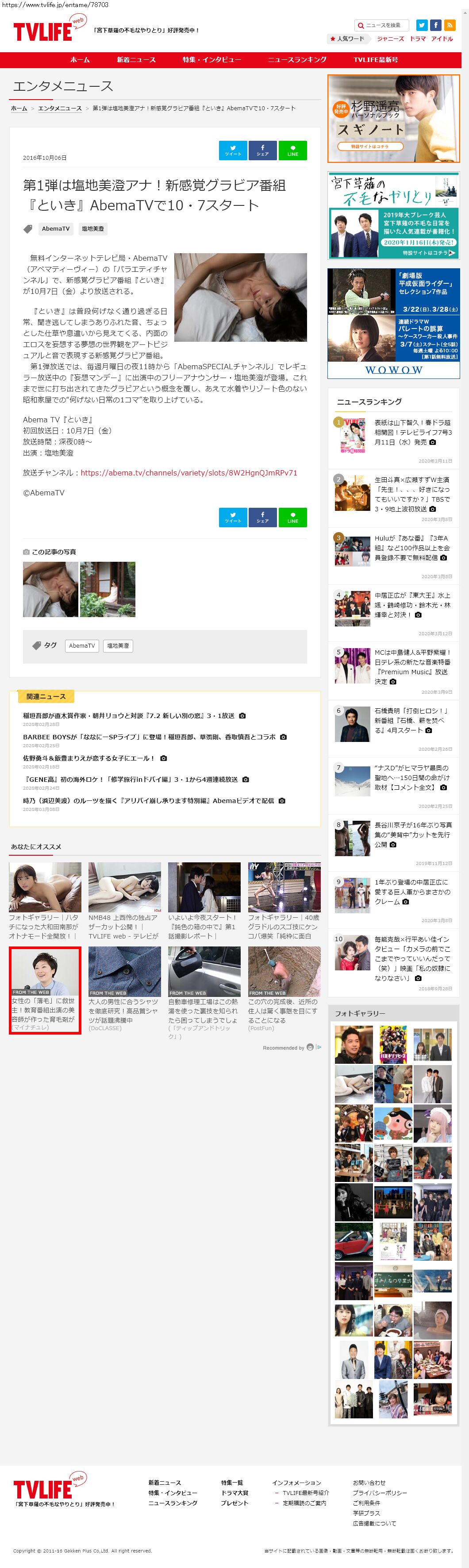Open 新着ニュース in the red navigation bar
The width and height of the screenshot is (469, 1568).
(136, 60)
